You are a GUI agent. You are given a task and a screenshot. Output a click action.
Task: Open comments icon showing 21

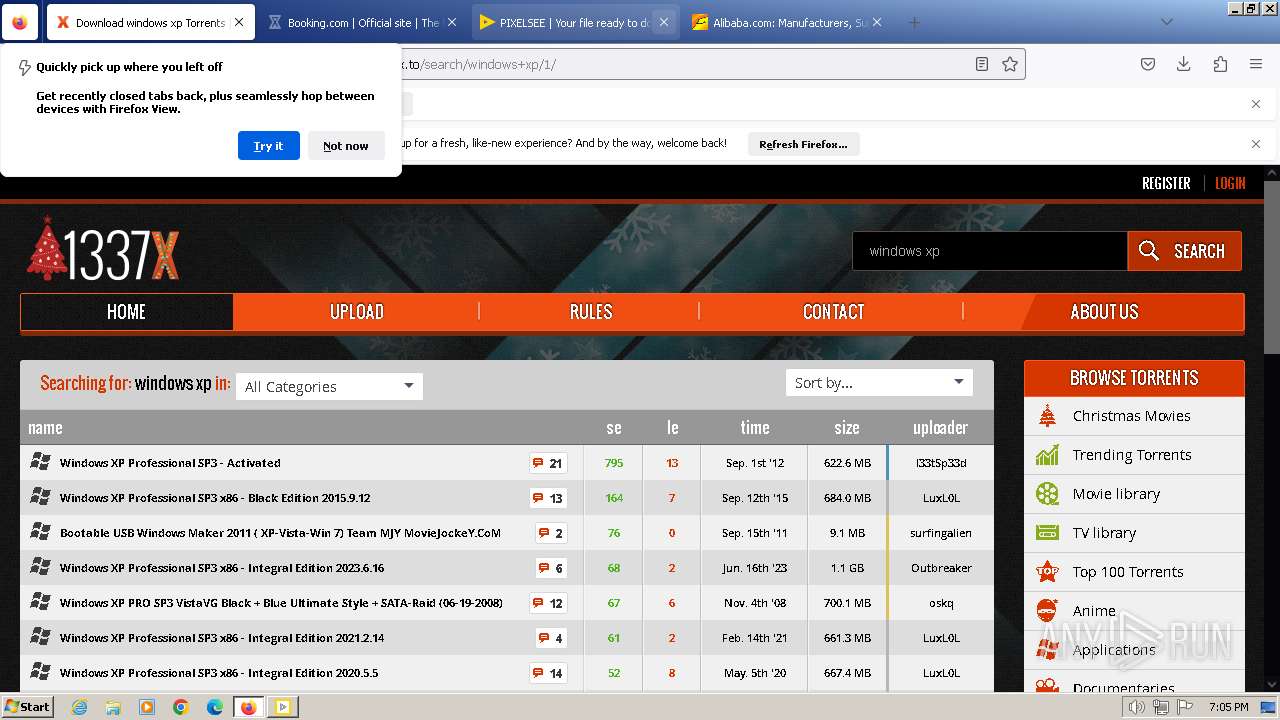pyautogui.click(x=548, y=463)
